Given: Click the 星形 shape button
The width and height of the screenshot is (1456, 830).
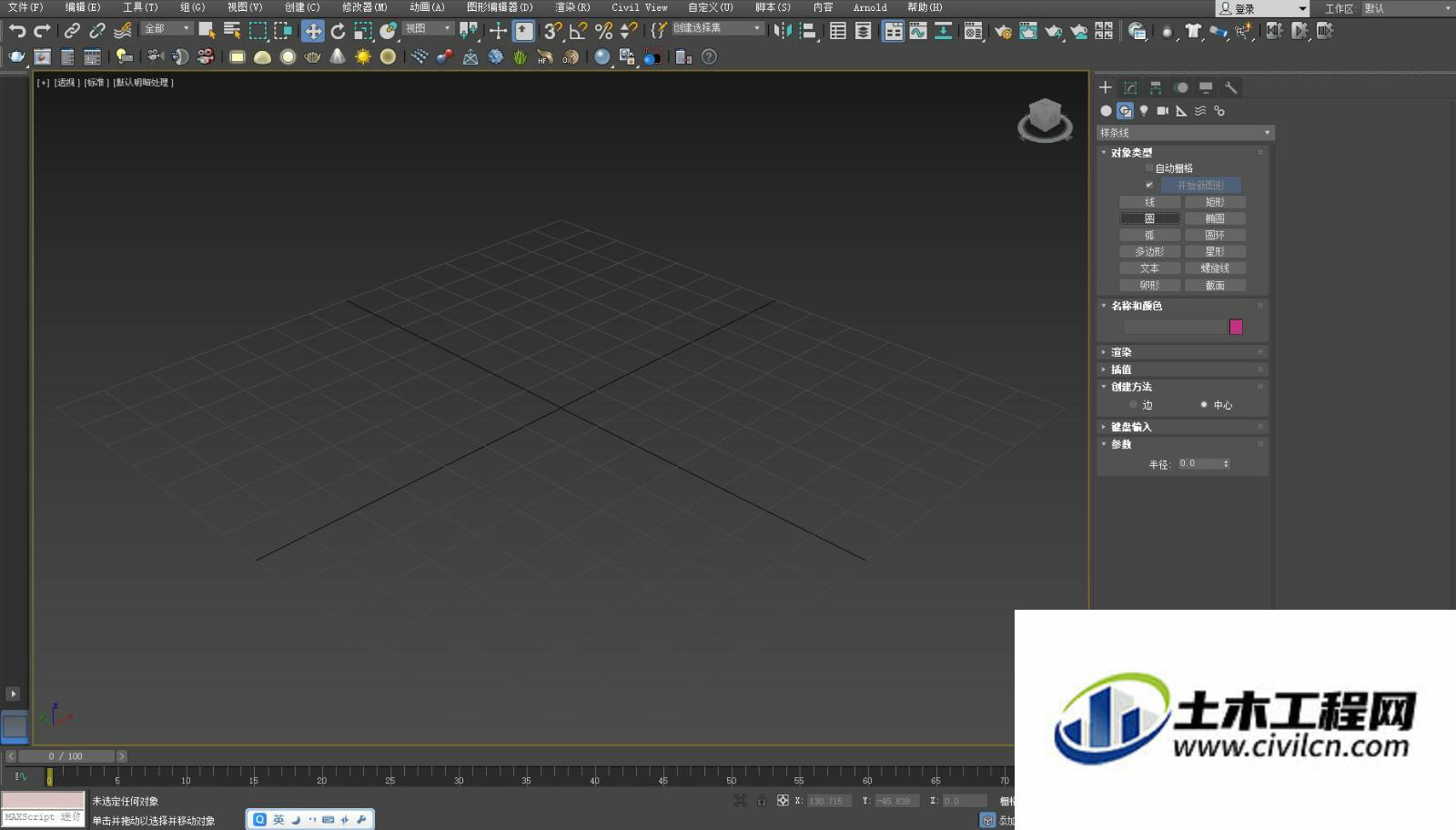Looking at the screenshot, I should pos(1215,251).
